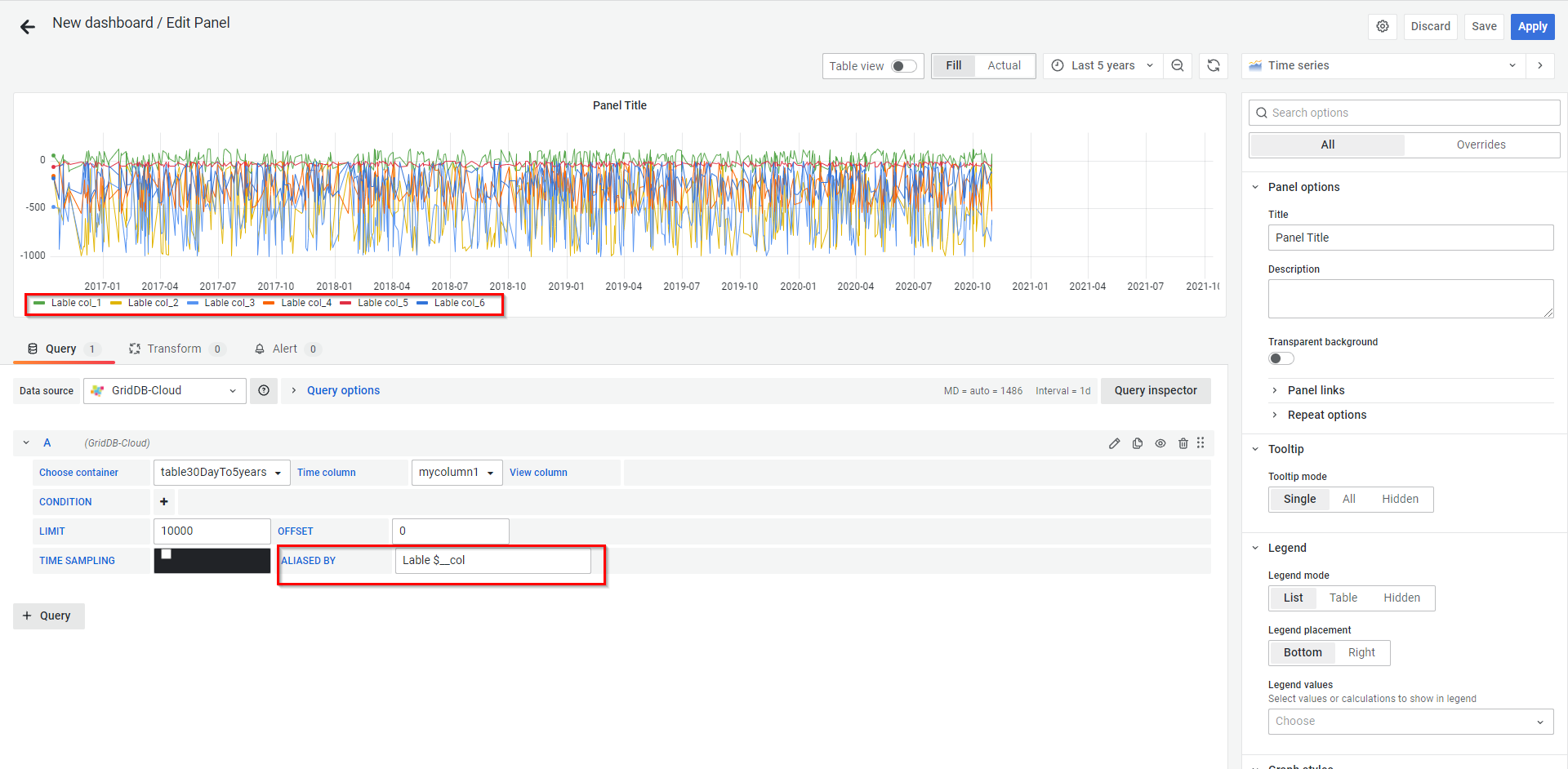Image resolution: width=1568 pixels, height=769 pixels.
Task: Toggle the Table view switch
Action: [x=903, y=66]
